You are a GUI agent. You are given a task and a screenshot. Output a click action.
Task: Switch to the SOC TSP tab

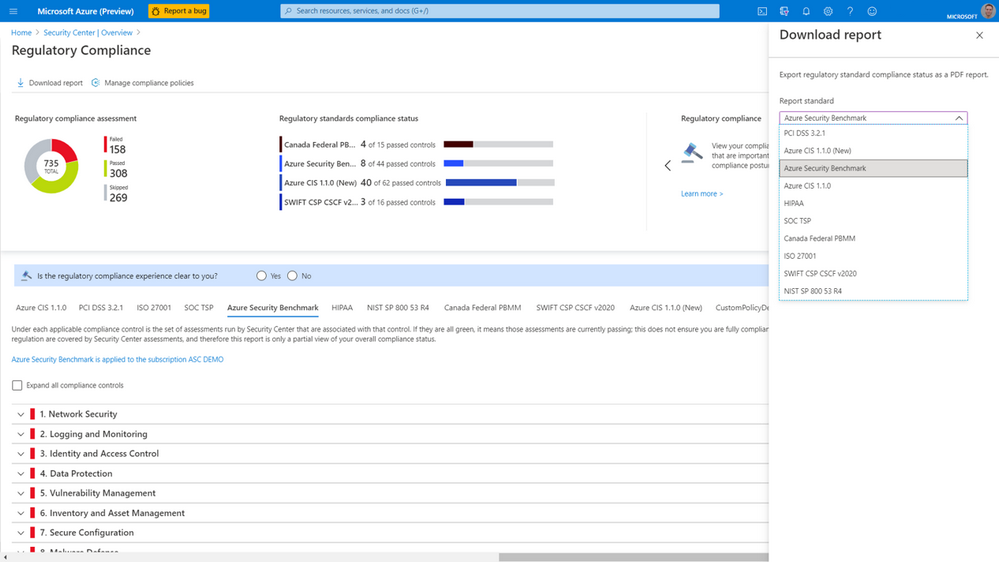click(x=199, y=308)
